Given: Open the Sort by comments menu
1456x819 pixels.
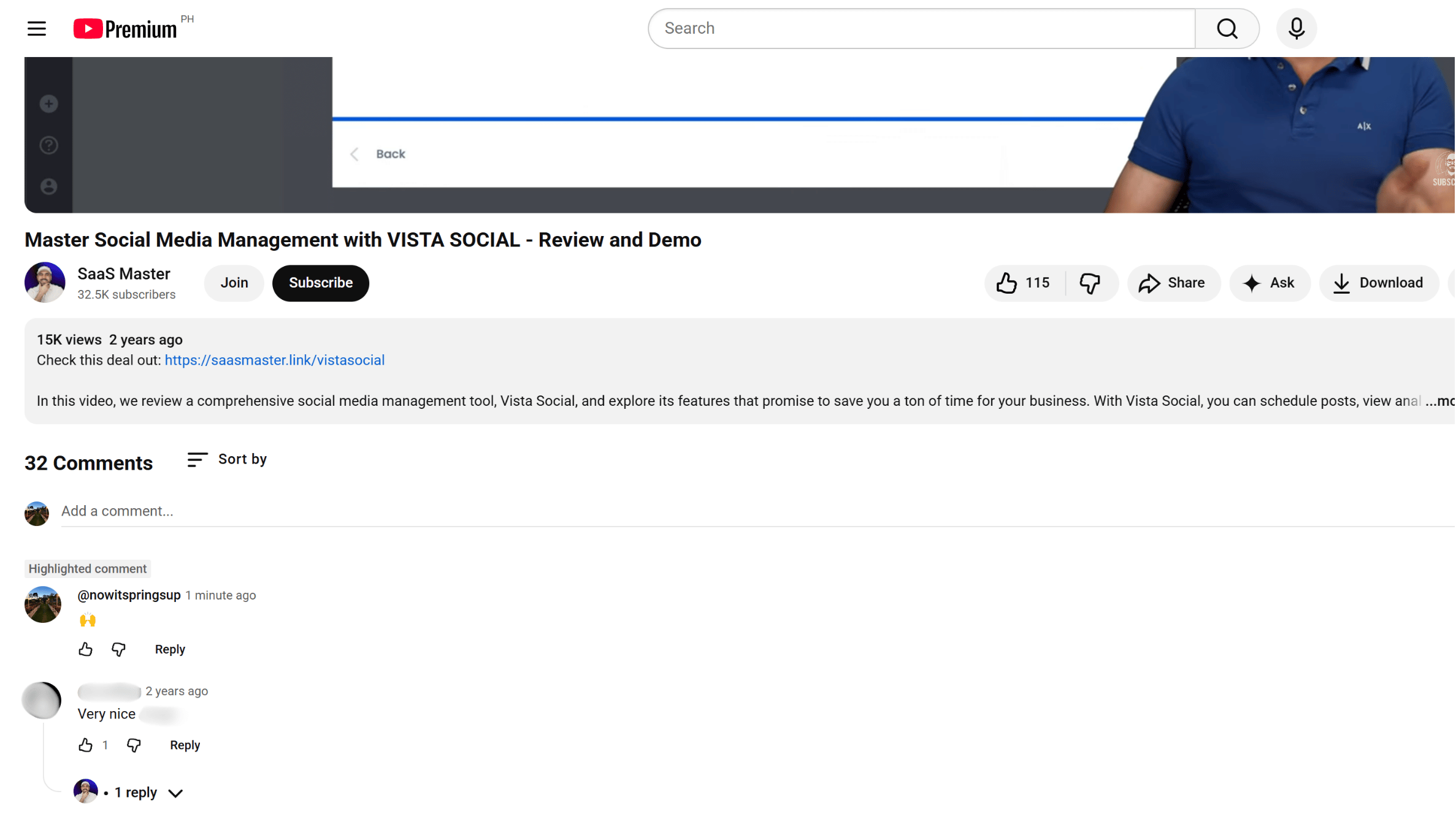Looking at the screenshot, I should (x=228, y=460).
